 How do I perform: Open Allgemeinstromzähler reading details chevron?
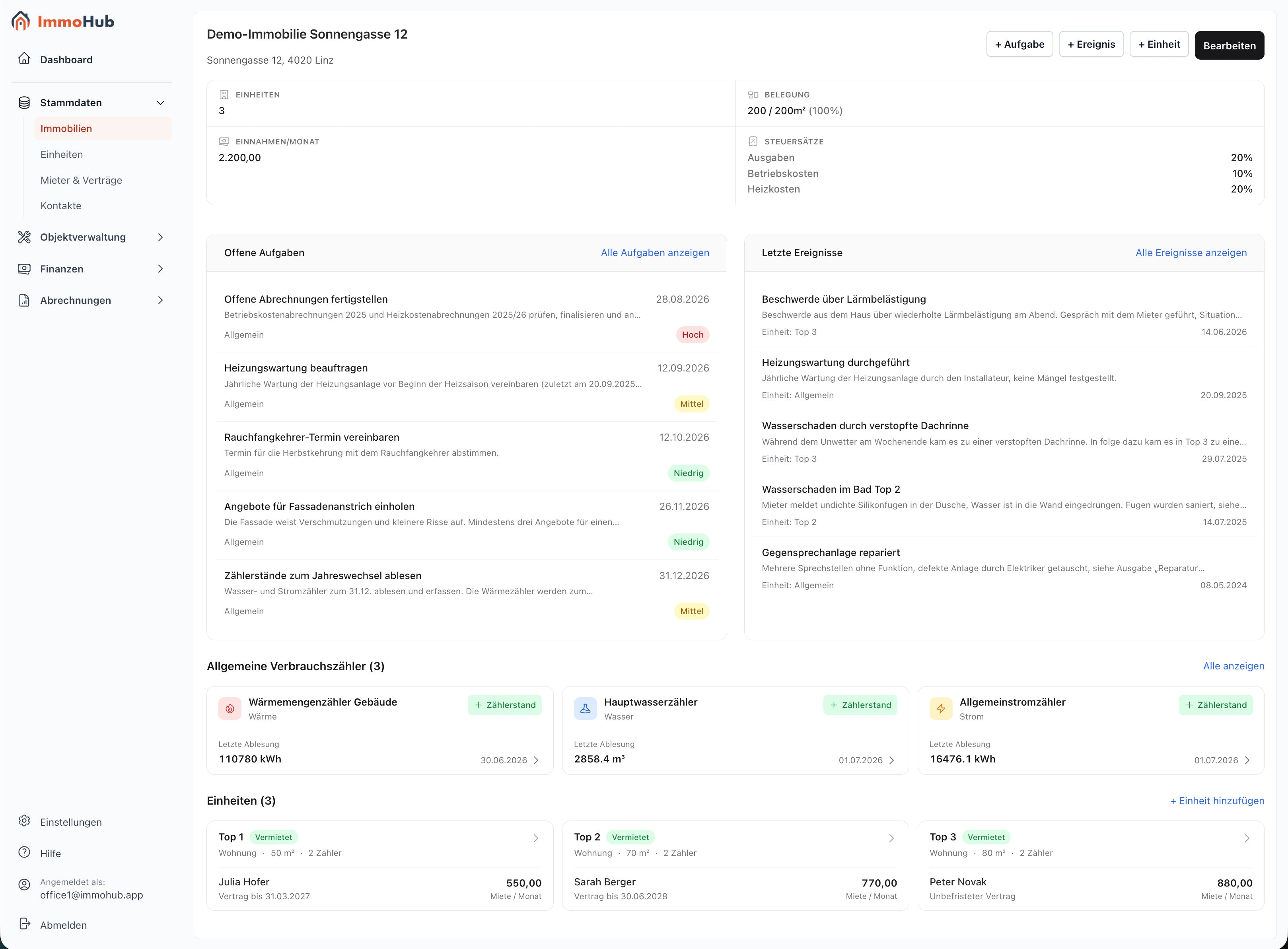[1247, 760]
